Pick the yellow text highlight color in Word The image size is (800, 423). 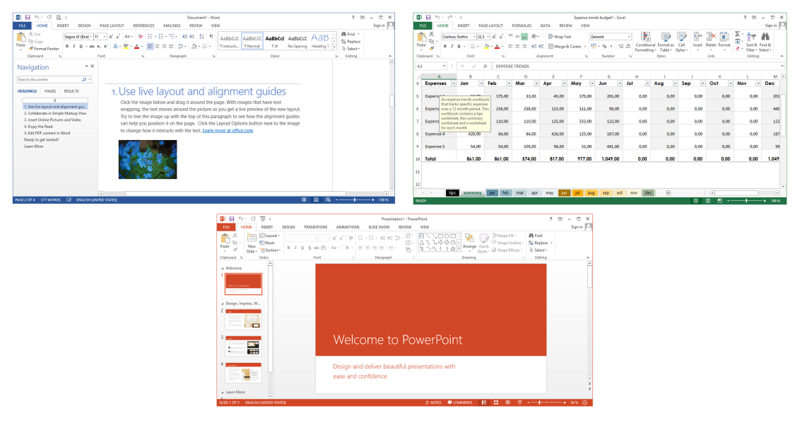[126, 46]
